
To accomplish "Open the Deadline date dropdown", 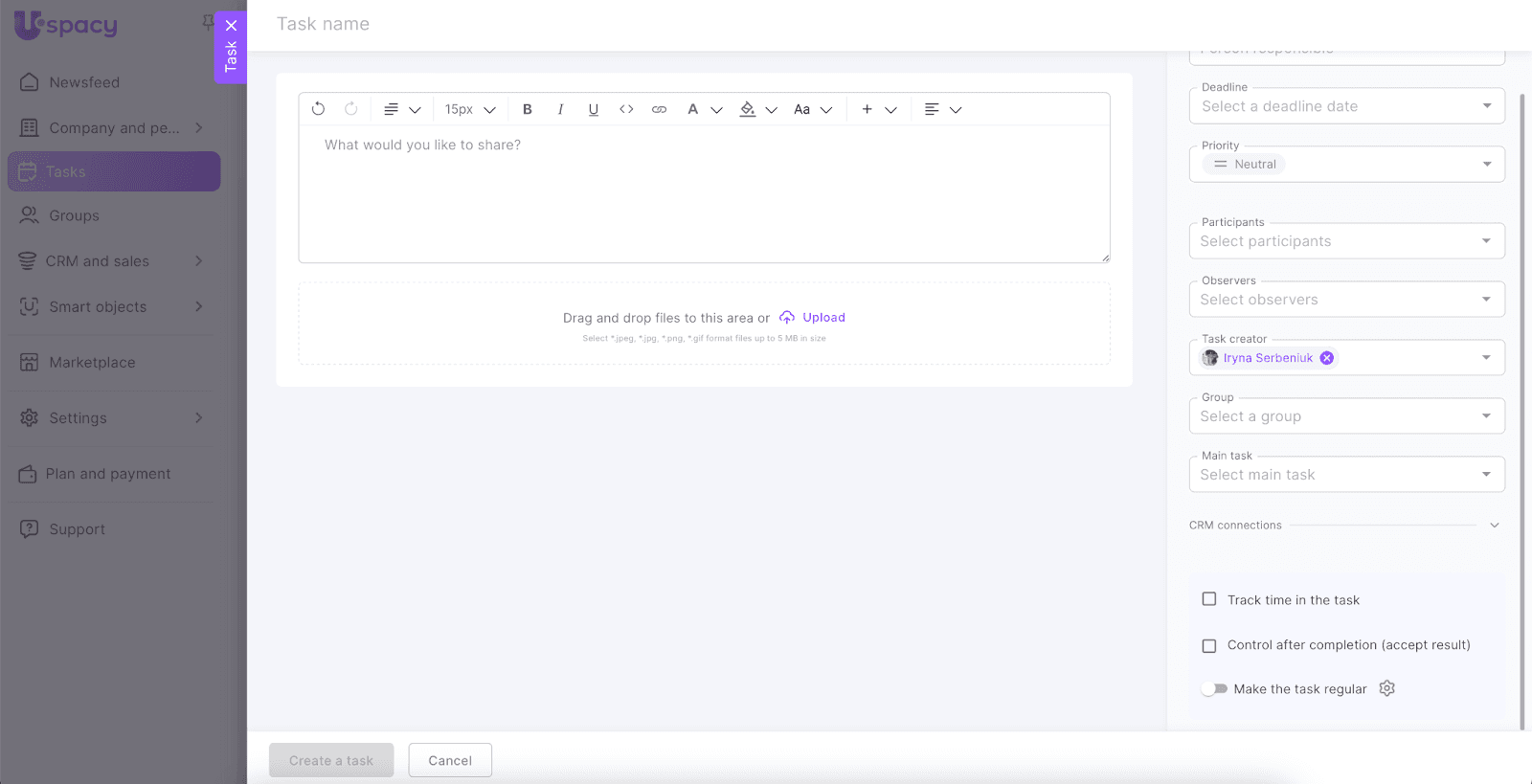I will [1345, 106].
